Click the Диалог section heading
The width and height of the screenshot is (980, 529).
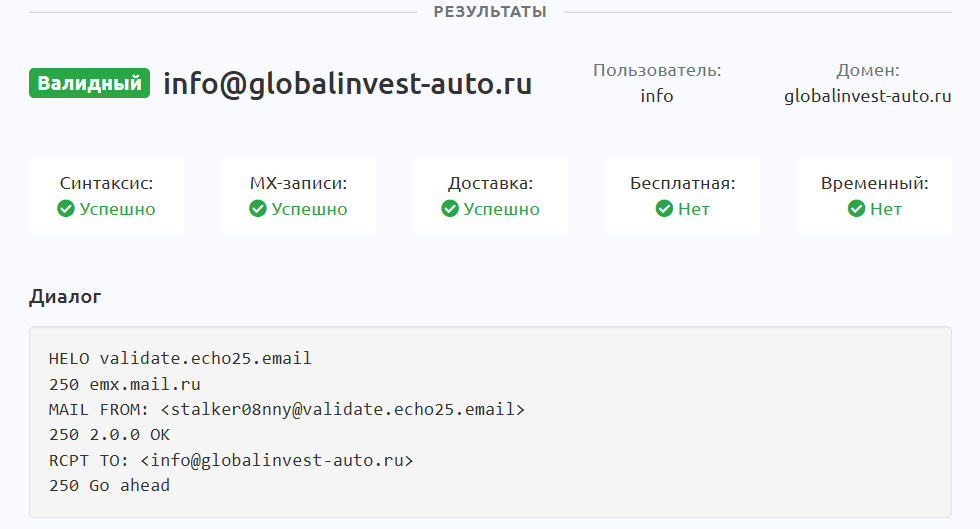click(x=65, y=297)
